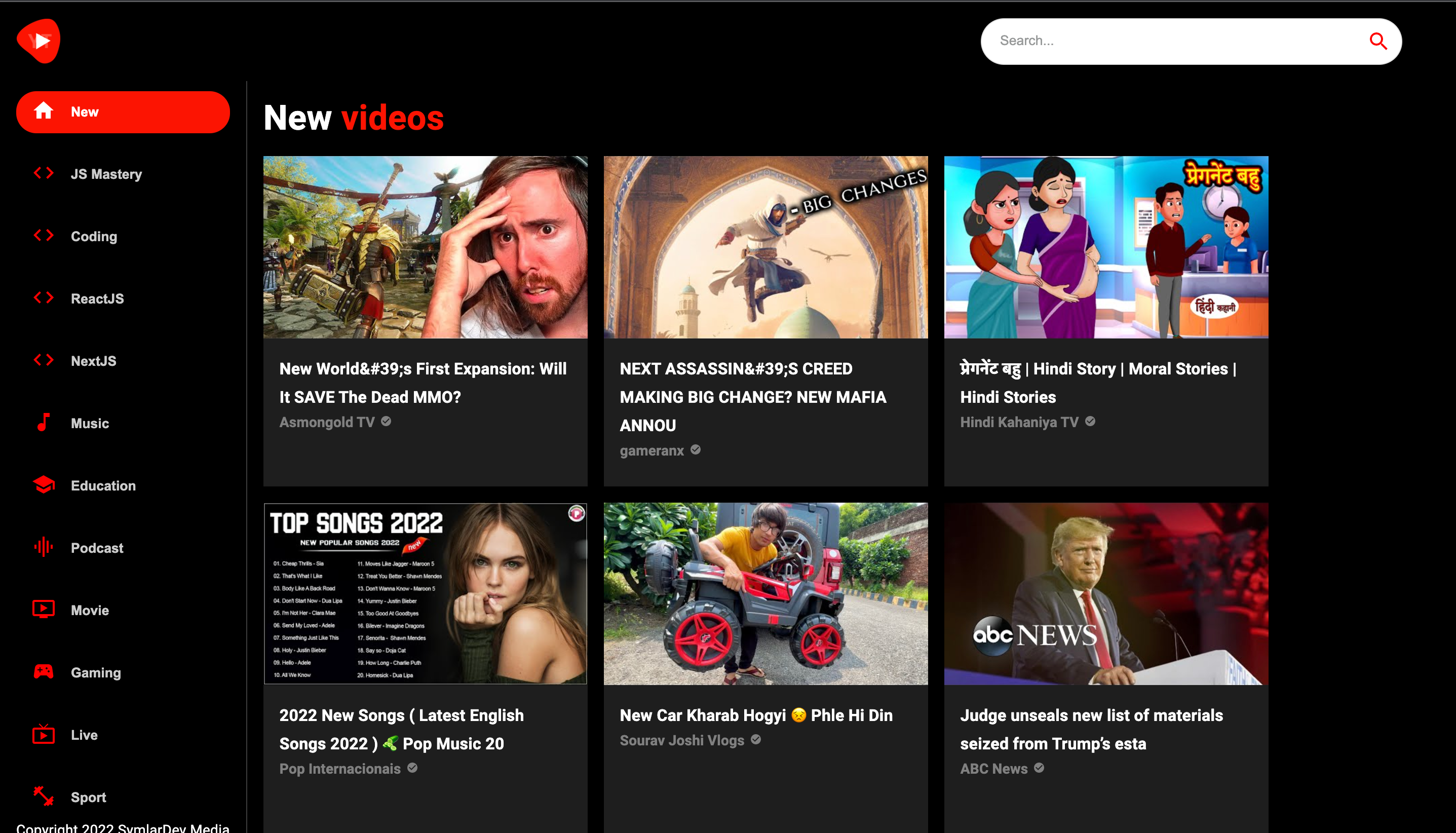Open the Sourav Joshi Vlogs channel link
The height and width of the screenshot is (833, 1456).
(682, 740)
